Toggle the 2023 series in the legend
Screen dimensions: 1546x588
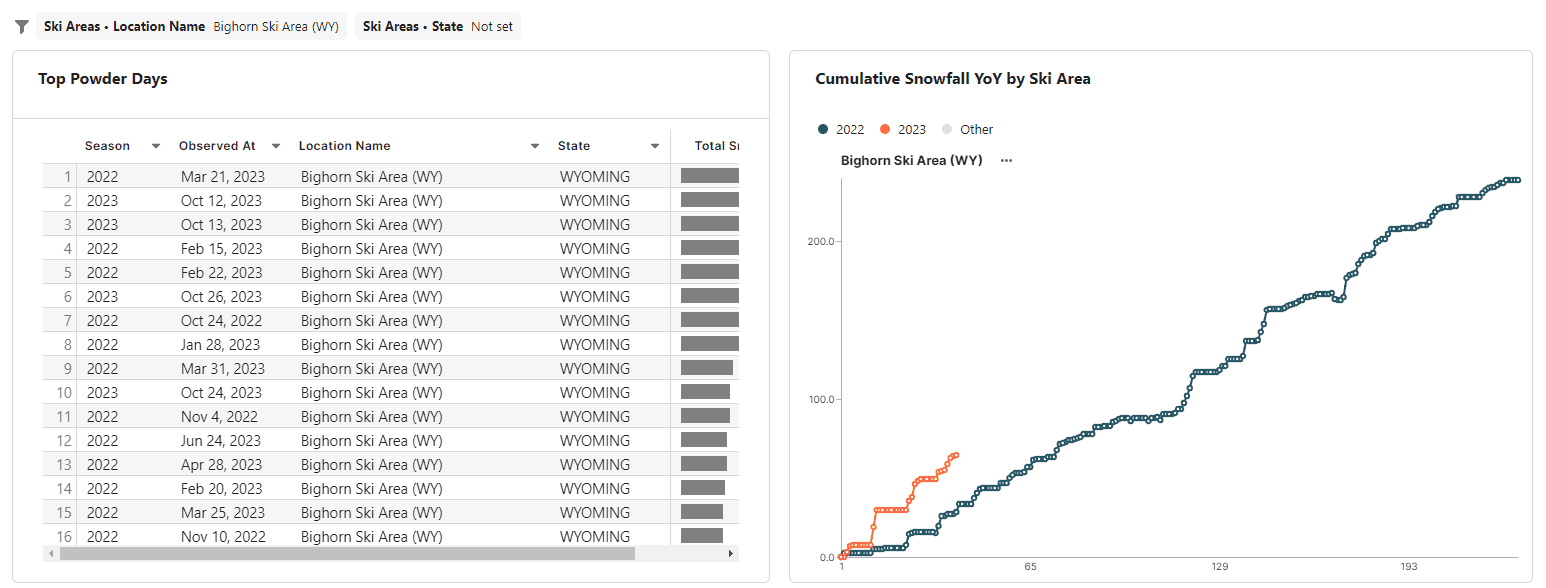pyautogui.click(x=903, y=129)
